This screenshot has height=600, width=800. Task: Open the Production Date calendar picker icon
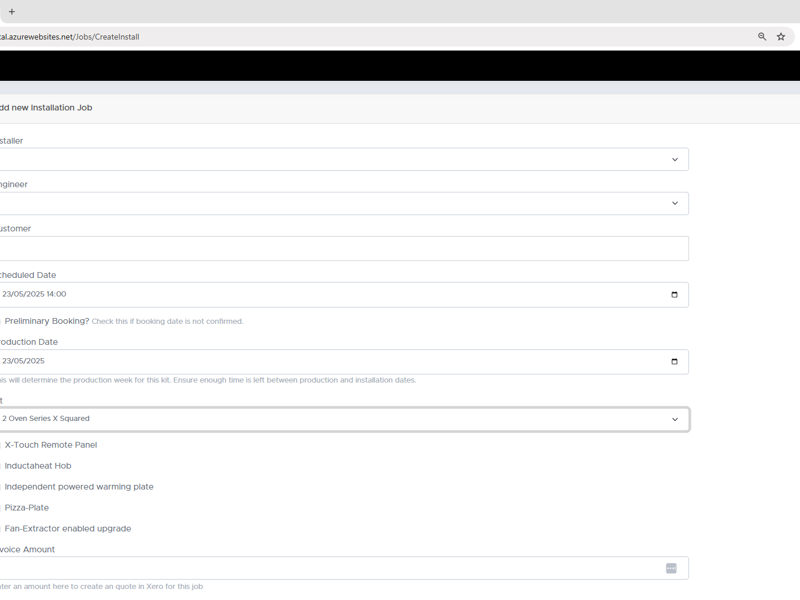(x=676, y=361)
